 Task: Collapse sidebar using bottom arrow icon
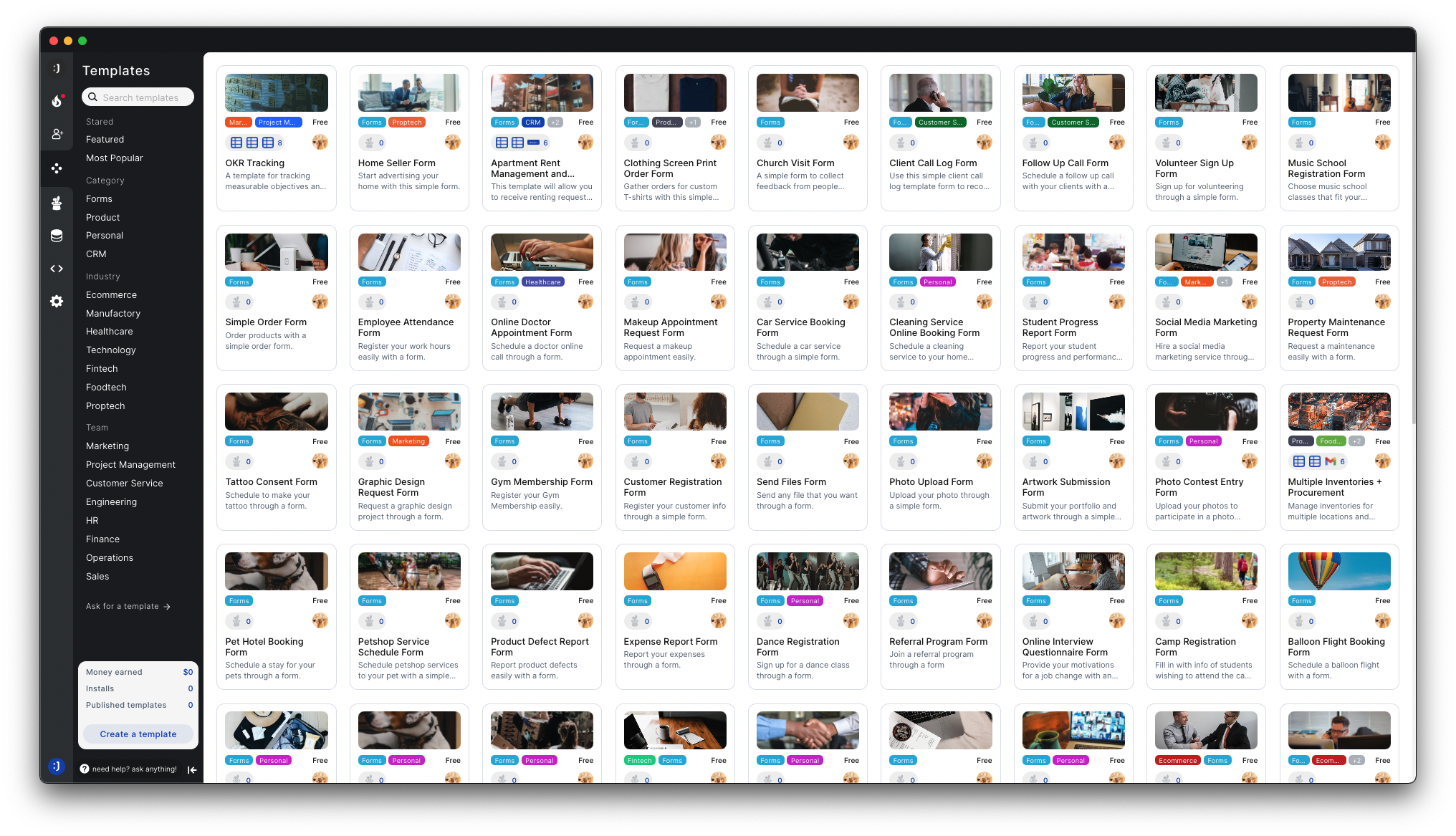(x=192, y=770)
